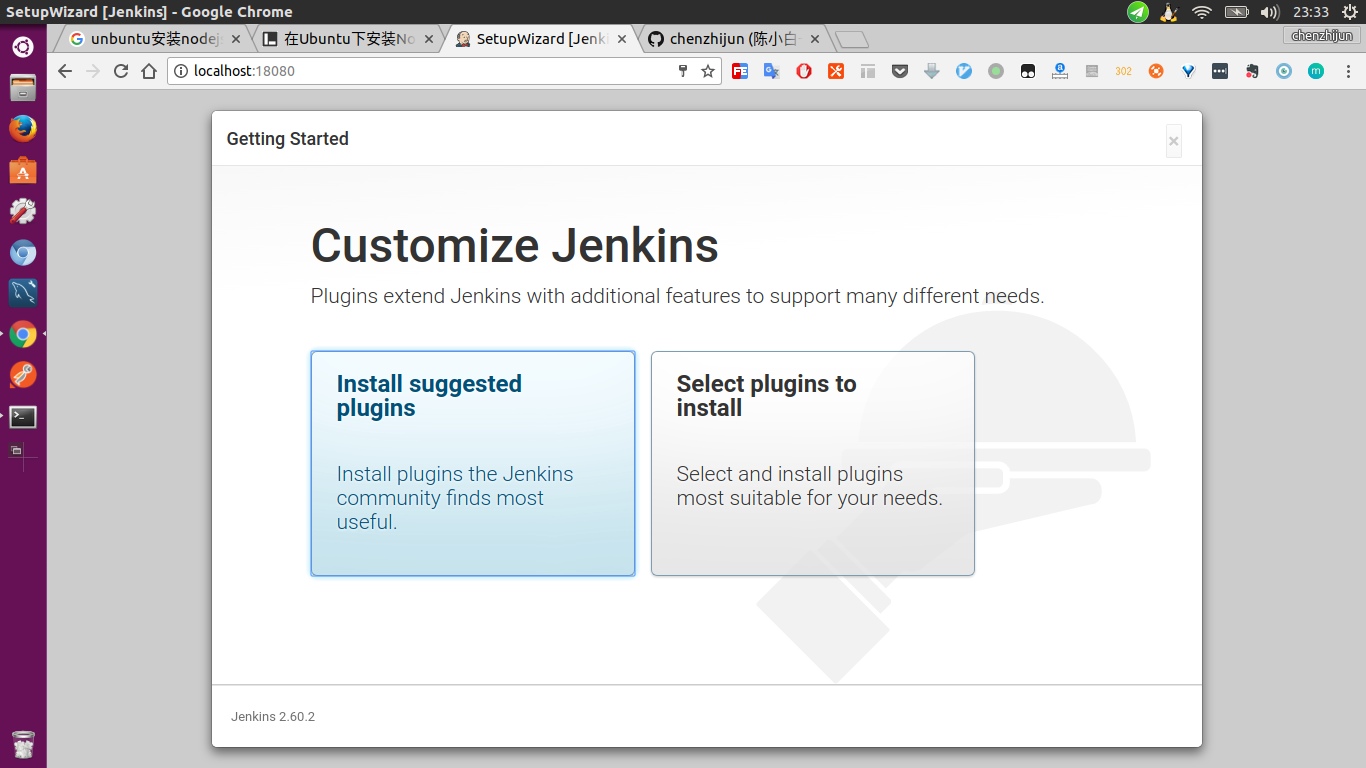Close the Getting Started dialog
Viewport: 1366px width, 768px height.
pos(1173,141)
